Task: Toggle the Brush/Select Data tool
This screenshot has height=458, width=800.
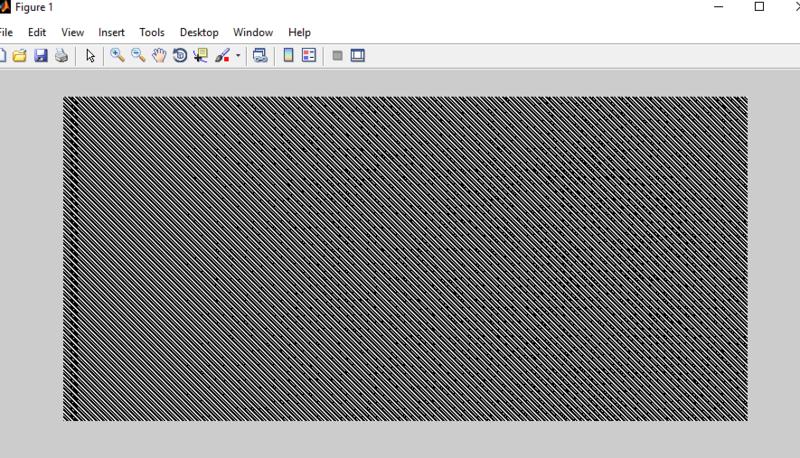Action: coord(222,56)
